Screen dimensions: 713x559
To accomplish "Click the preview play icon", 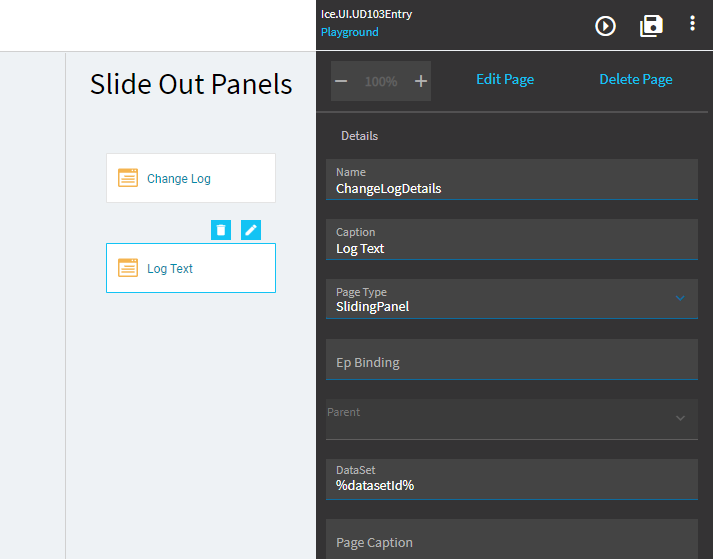I will pos(605,26).
